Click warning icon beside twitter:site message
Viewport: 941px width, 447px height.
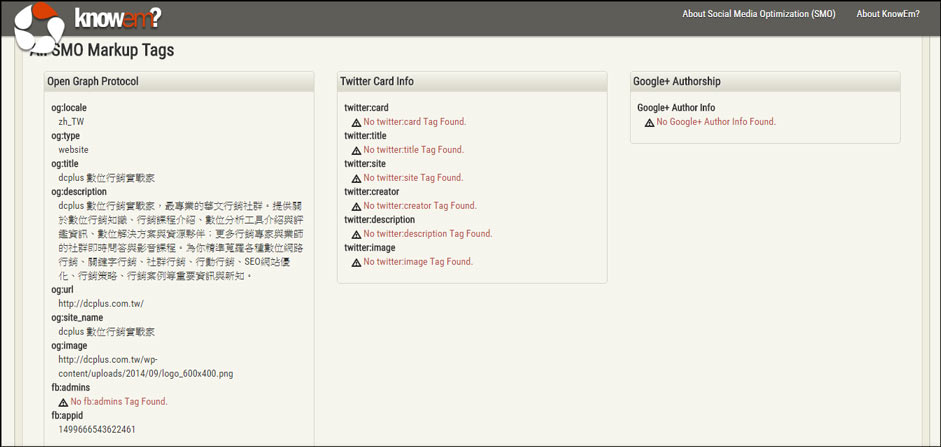[x=356, y=178]
